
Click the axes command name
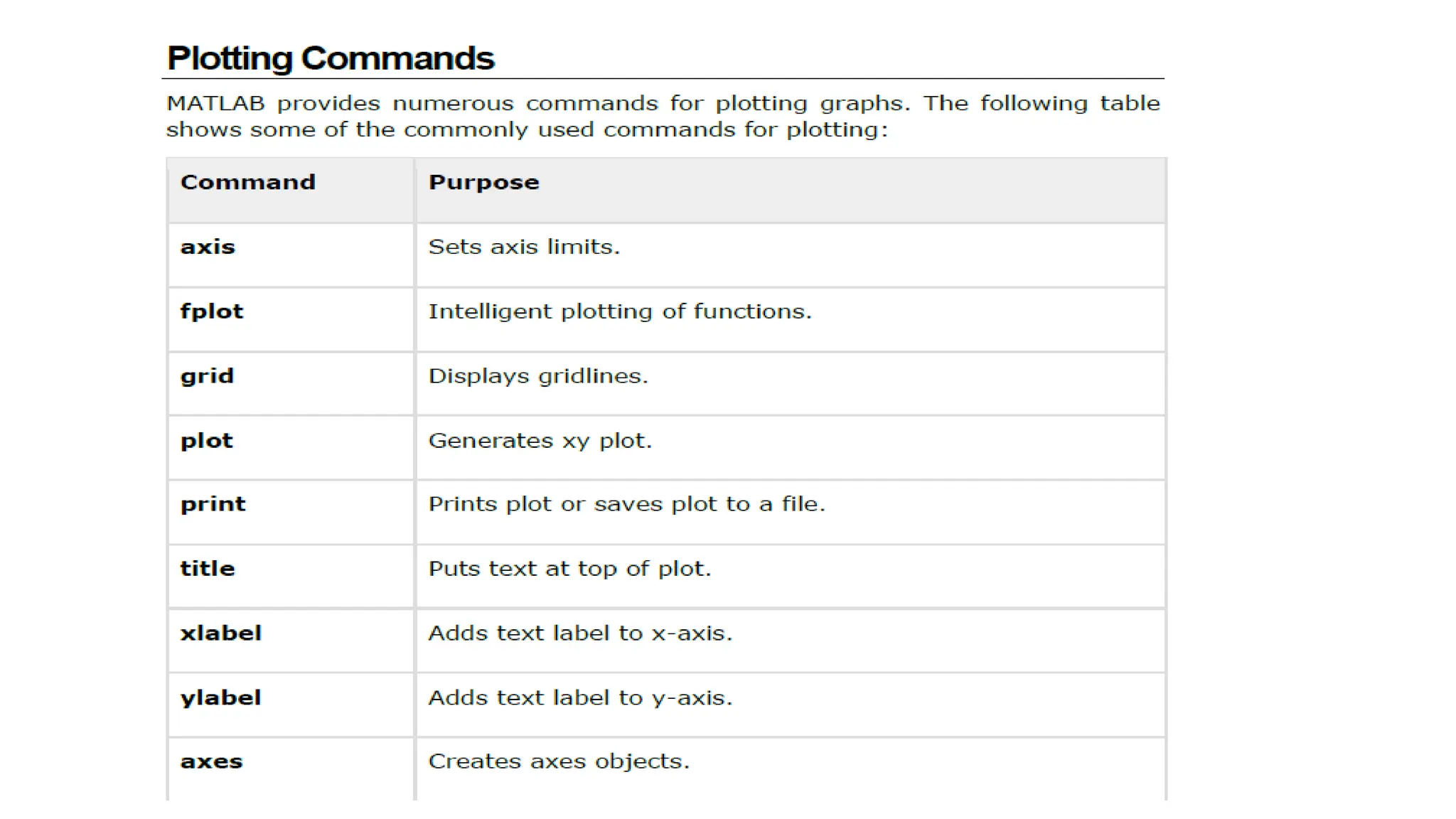tap(212, 761)
